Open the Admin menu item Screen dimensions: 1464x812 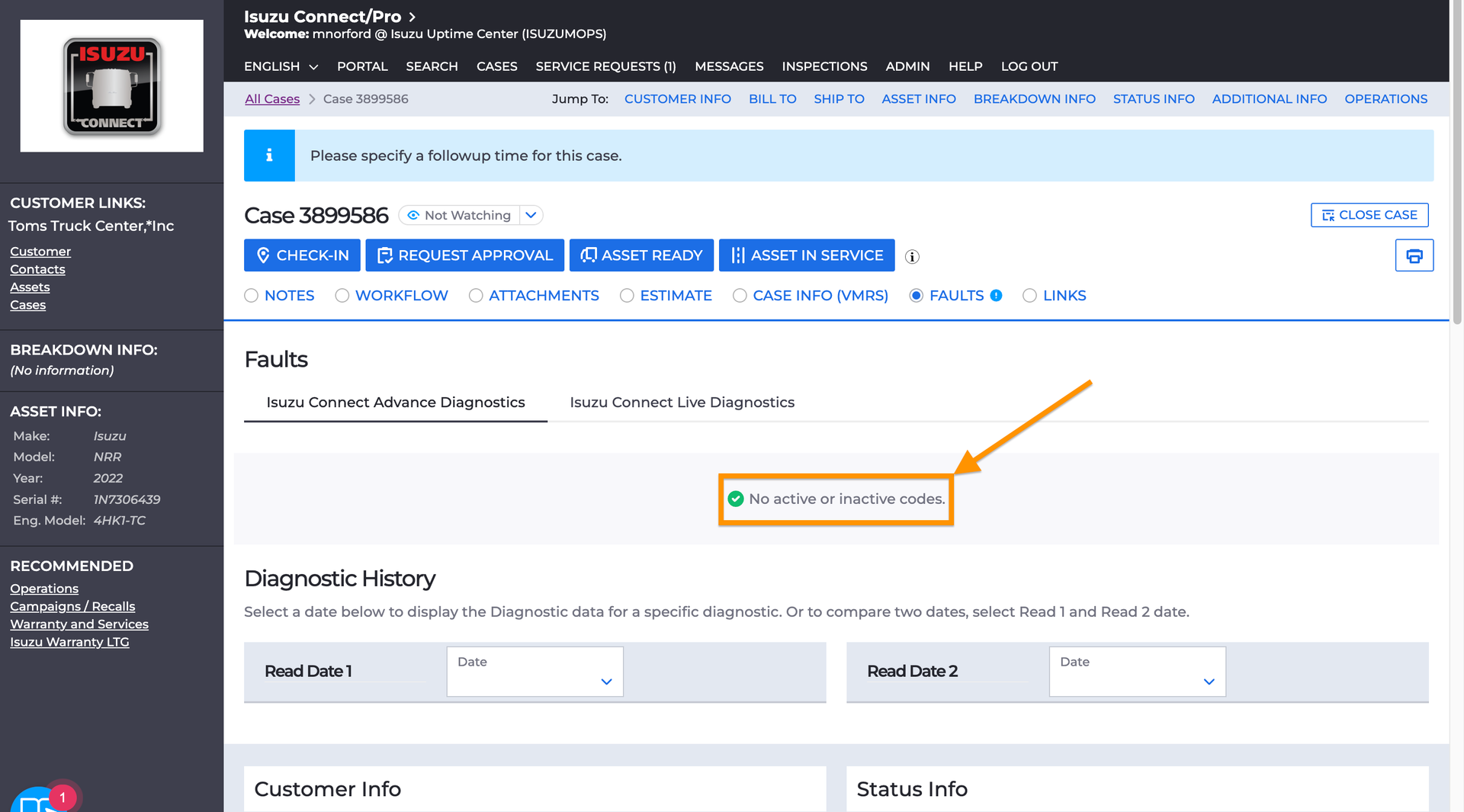(x=907, y=66)
